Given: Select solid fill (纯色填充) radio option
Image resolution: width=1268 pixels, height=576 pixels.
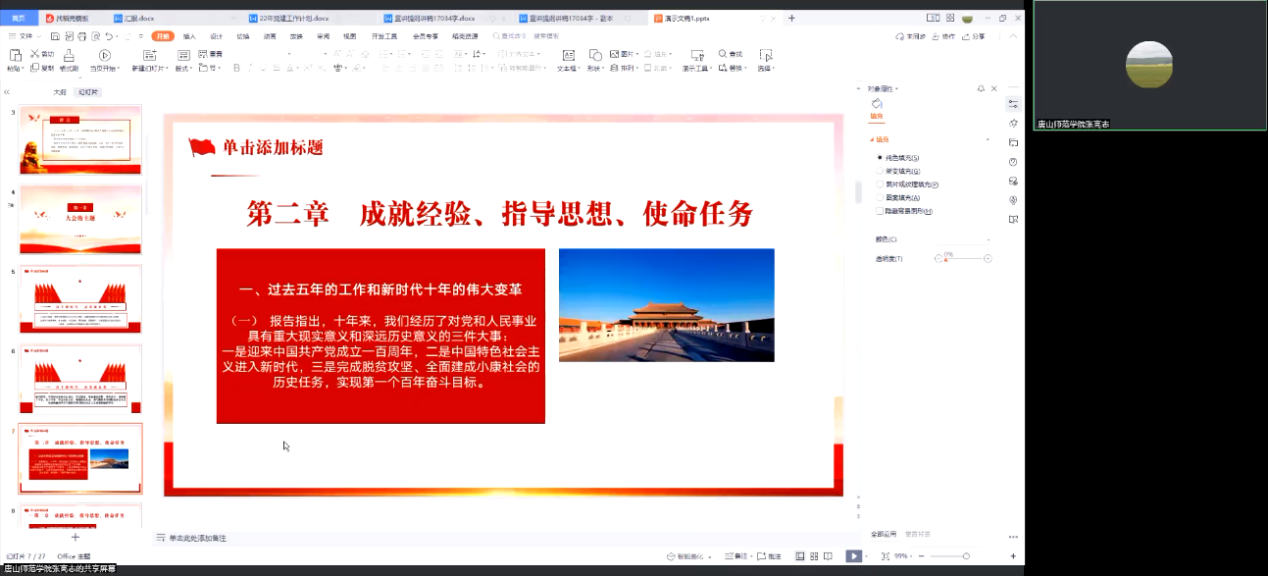Looking at the screenshot, I should click(880, 158).
